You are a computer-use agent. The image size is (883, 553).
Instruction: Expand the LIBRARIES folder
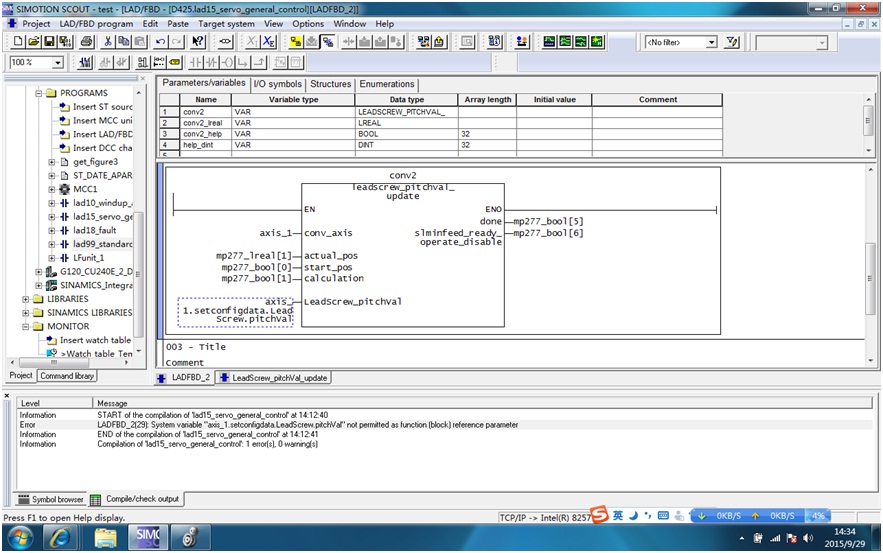(x=26, y=299)
